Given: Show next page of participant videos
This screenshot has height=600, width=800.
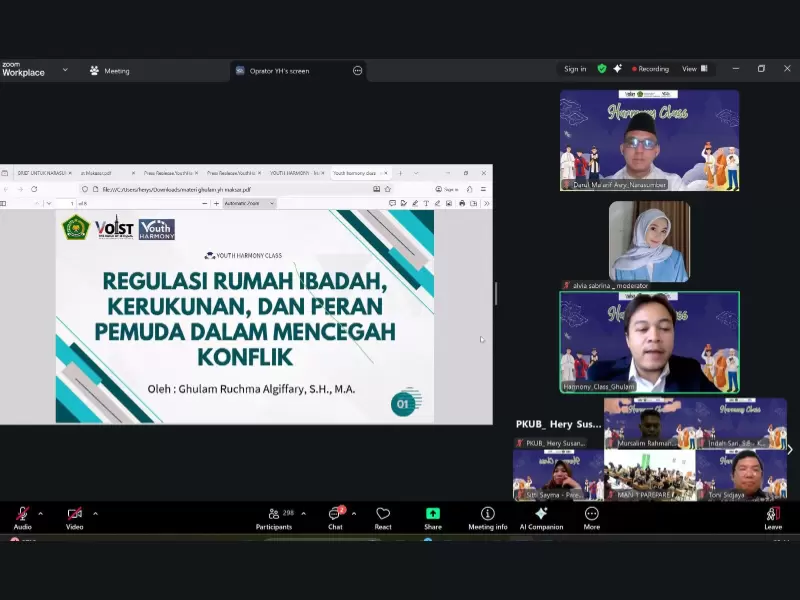Looking at the screenshot, I should [789, 450].
